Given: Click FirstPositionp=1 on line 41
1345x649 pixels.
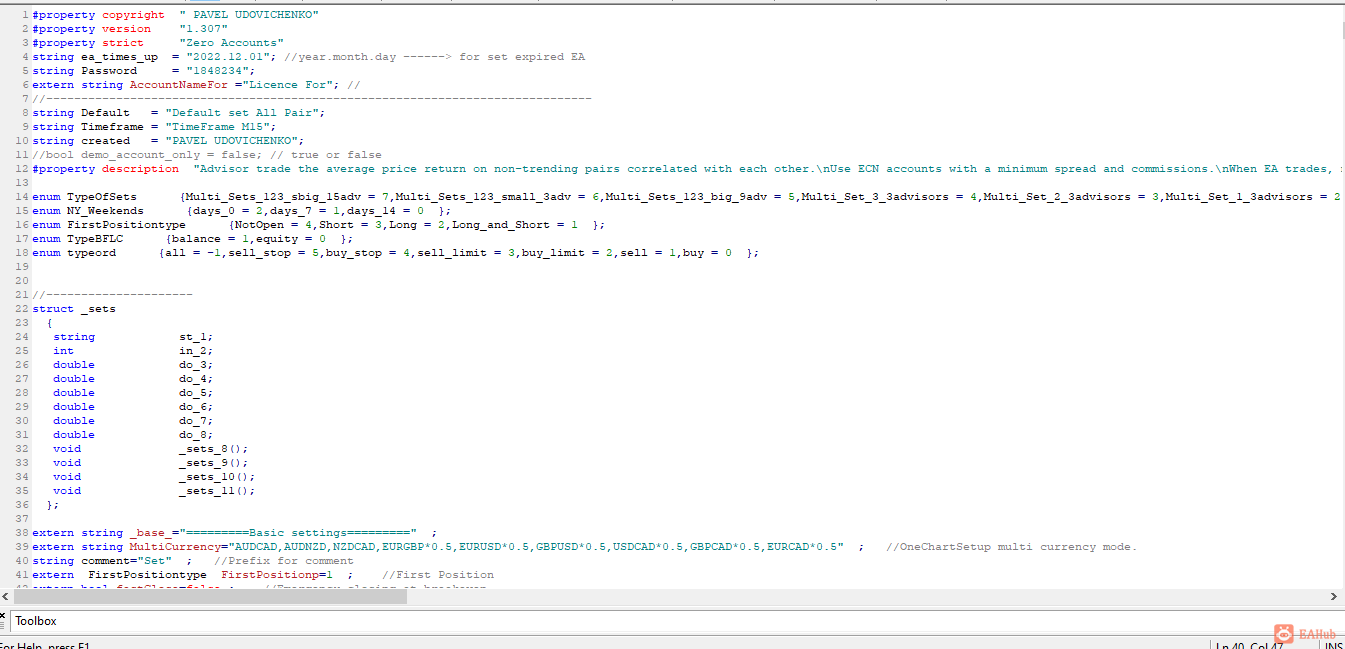Looking at the screenshot, I should tap(277, 575).
